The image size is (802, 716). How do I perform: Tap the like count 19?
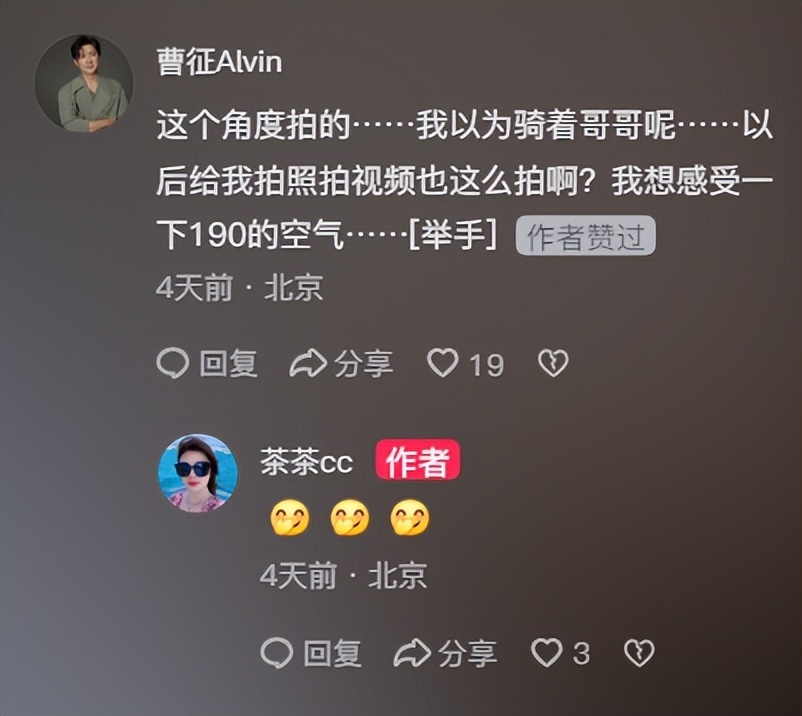tap(487, 365)
